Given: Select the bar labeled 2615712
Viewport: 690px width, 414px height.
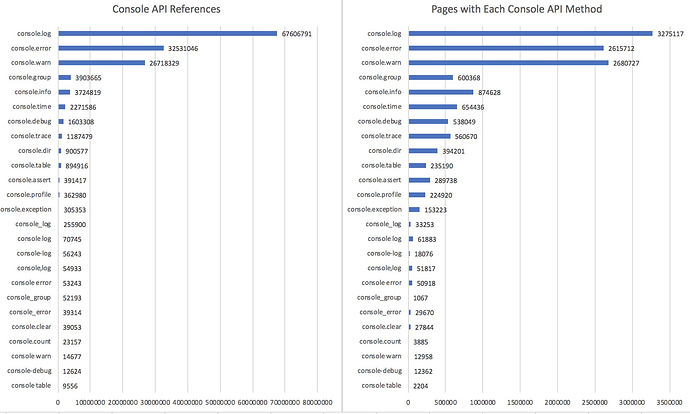Looking at the screenshot, I should point(506,48).
